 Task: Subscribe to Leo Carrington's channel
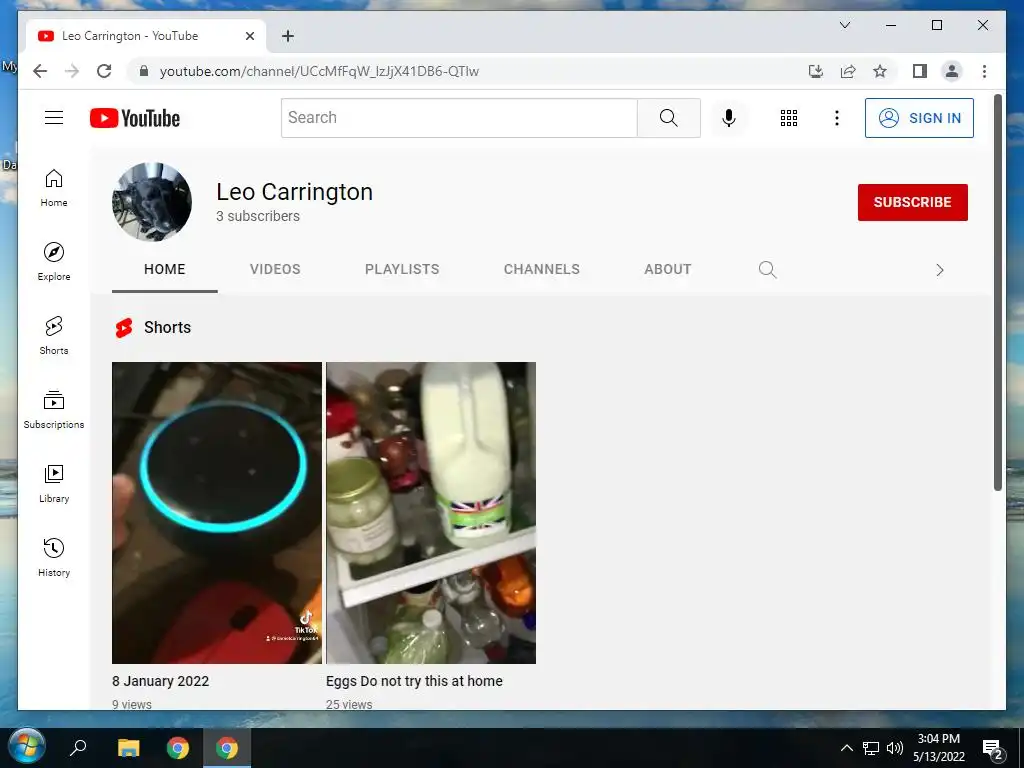(912, 202)
